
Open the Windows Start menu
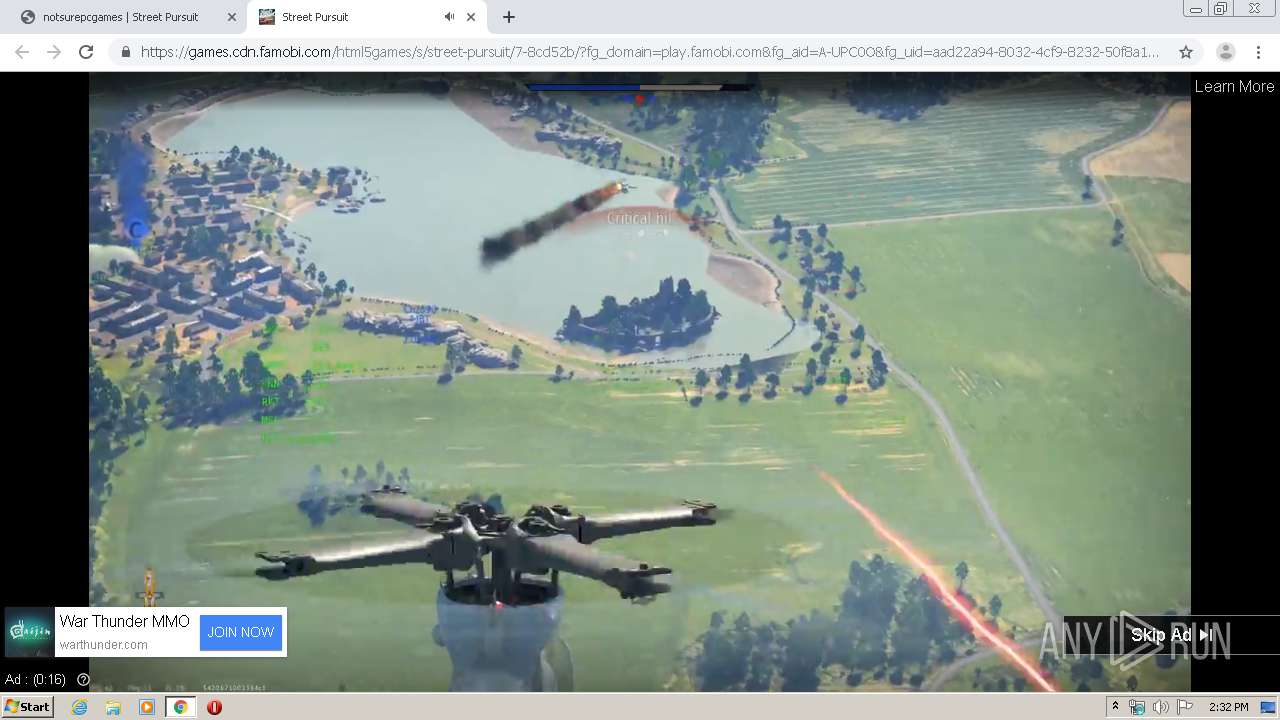(x=27, y=707)
